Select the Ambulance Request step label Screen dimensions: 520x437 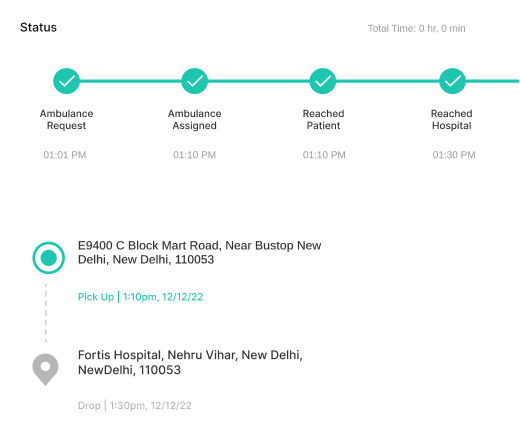tap(66, 119)
